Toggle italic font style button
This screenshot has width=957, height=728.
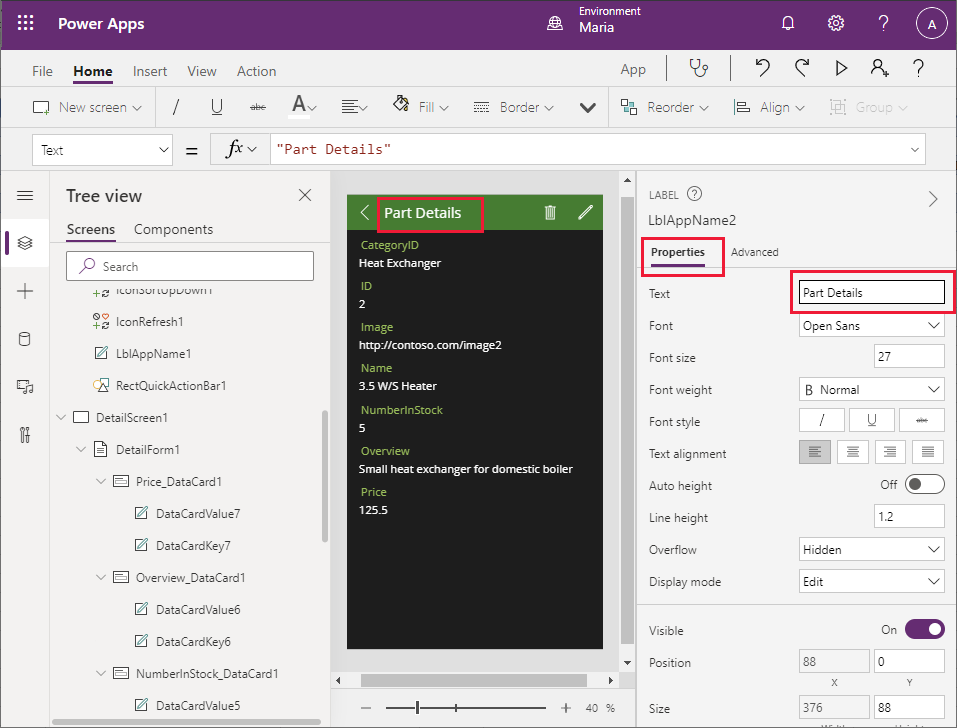pyautogui.click(x=822, y=421)
